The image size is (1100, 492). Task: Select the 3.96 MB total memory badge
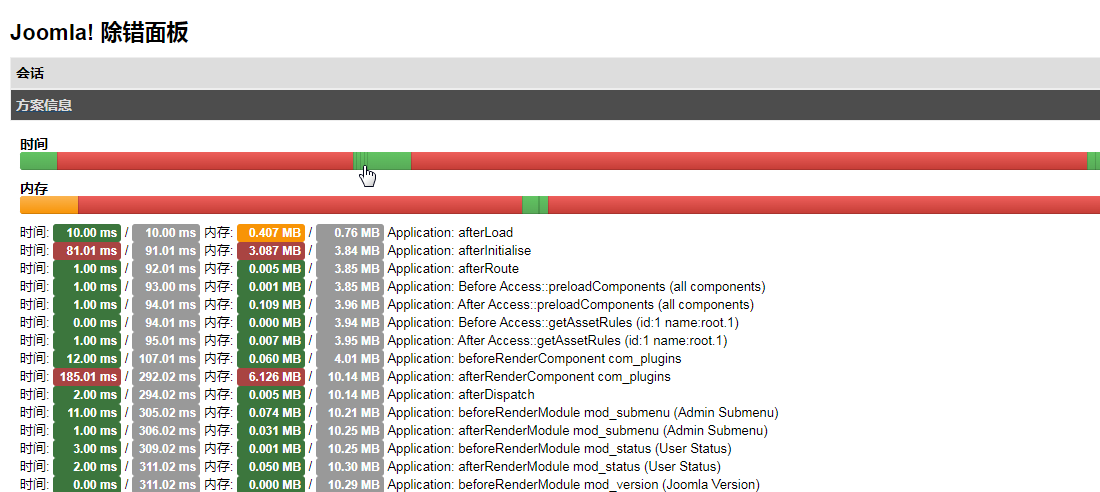tap(349, 305)
